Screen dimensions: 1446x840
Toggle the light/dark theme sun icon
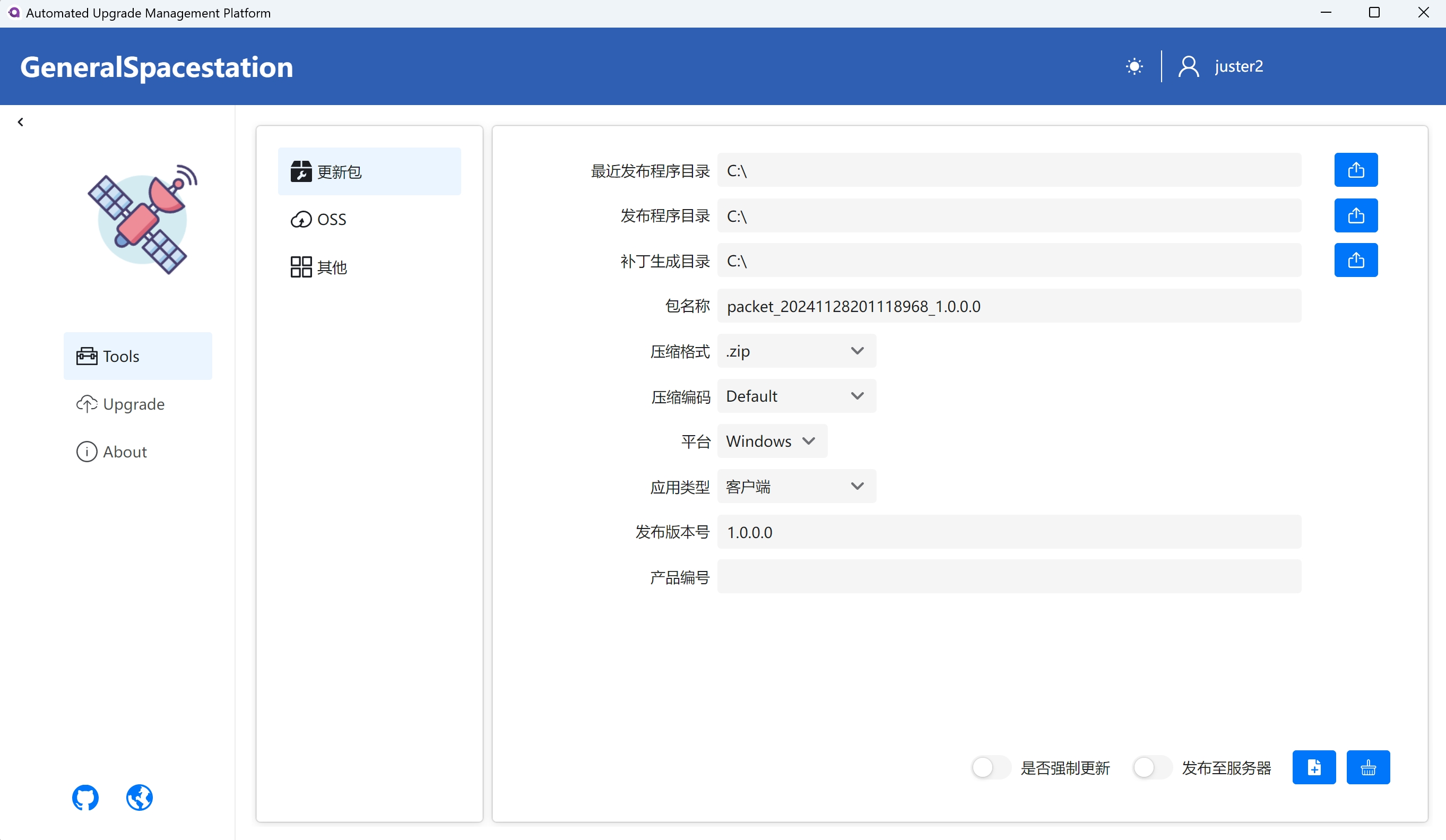pos(1134,66)
